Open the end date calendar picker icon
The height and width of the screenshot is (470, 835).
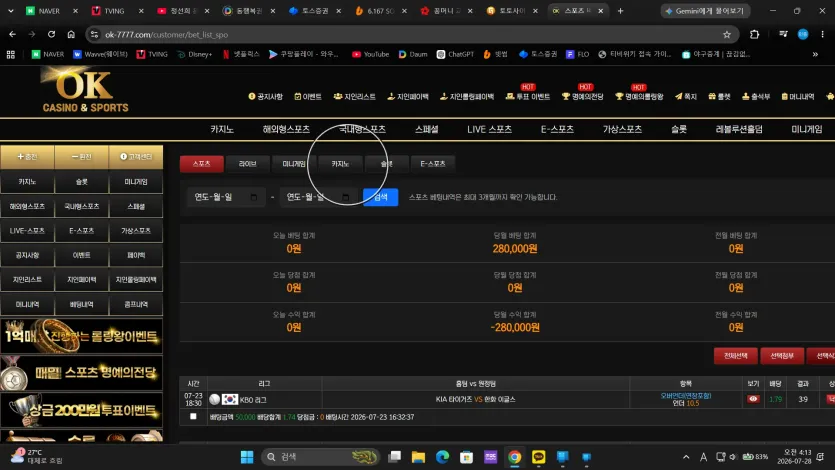click(x=346, y=197)
